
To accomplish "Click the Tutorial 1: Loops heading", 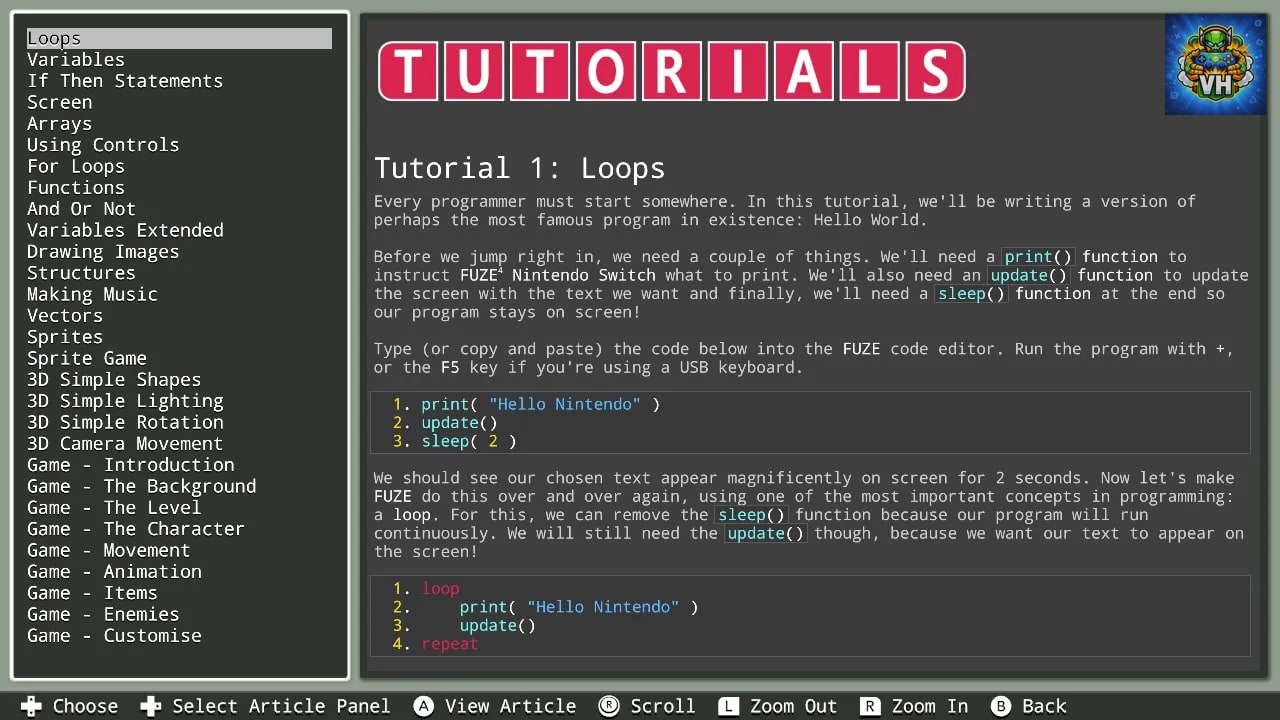I will (520, 168).
